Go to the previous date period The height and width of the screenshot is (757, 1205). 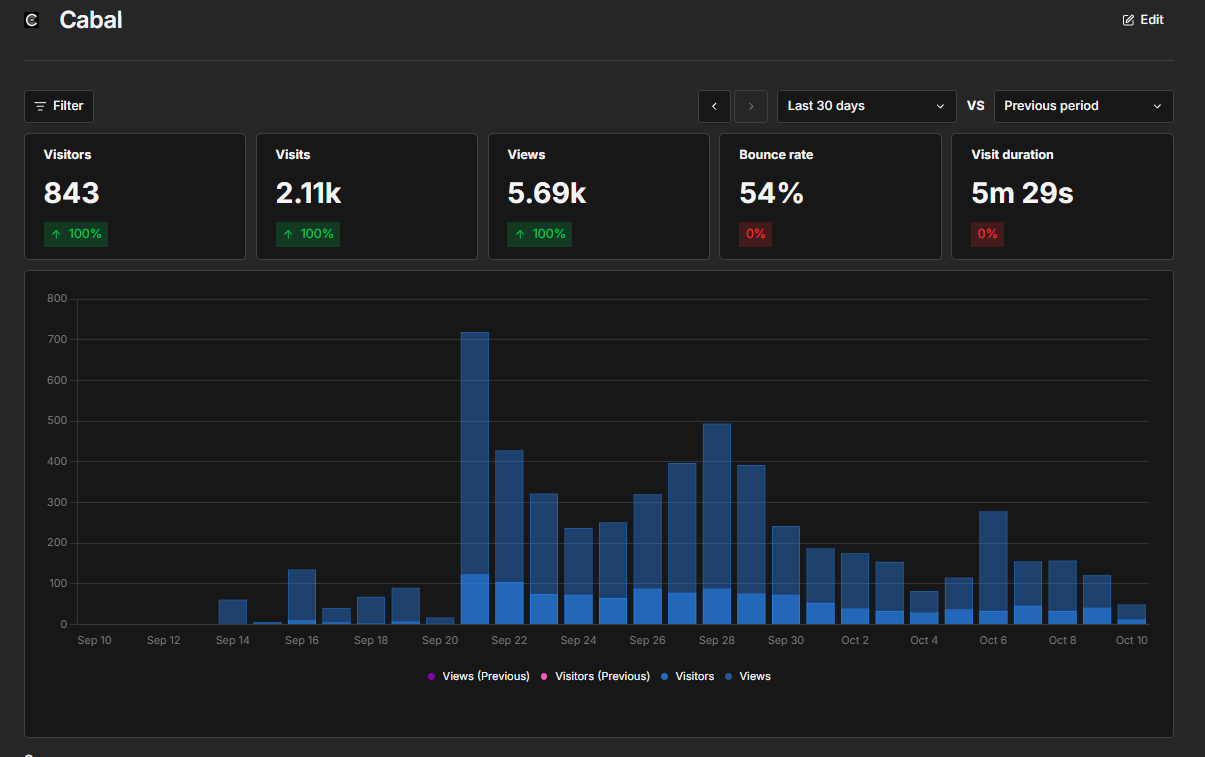click(714, 106)
